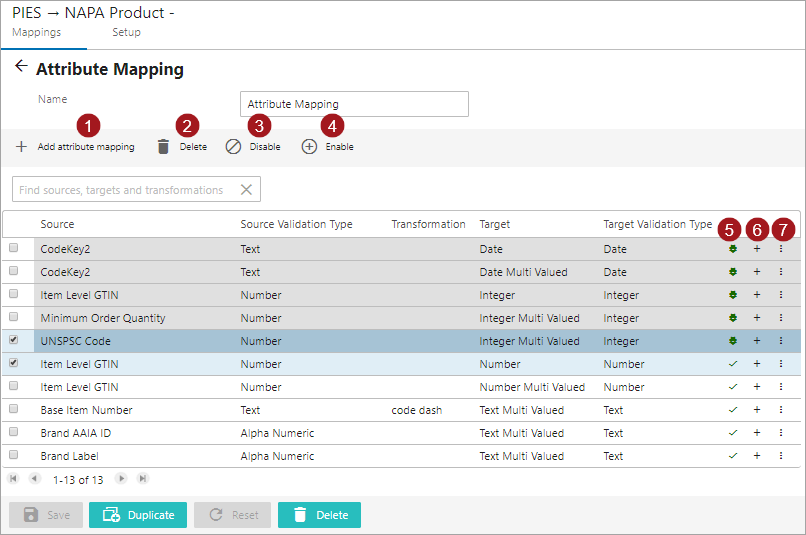
Task: Go to first page of results
Action: (x=13, y=478)
